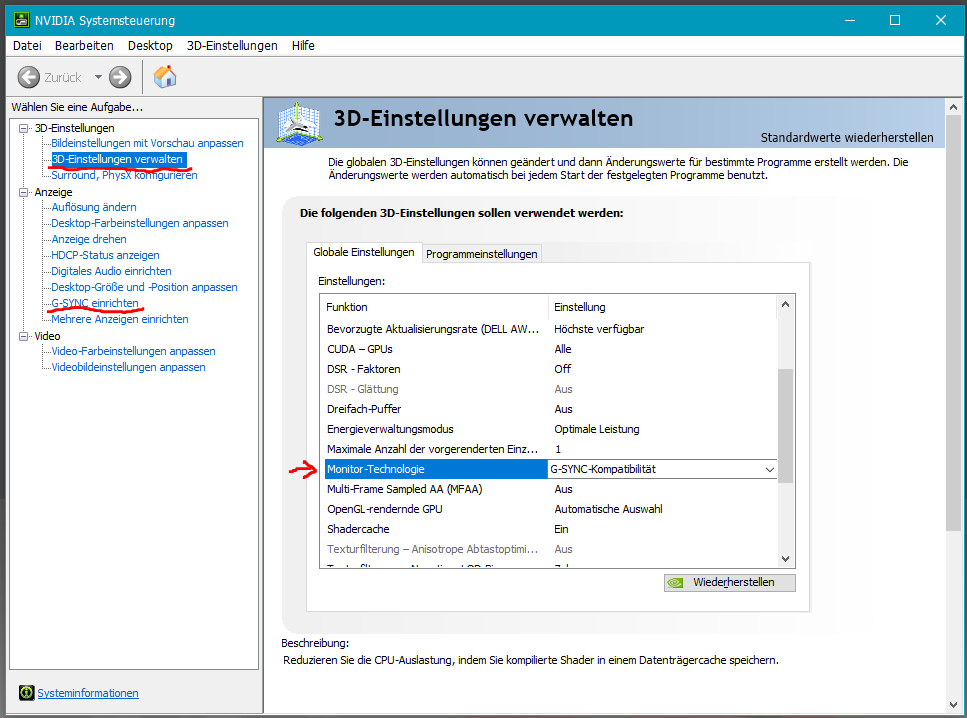Open the Datei menu

pyautogui.click(x=27, y=46)
